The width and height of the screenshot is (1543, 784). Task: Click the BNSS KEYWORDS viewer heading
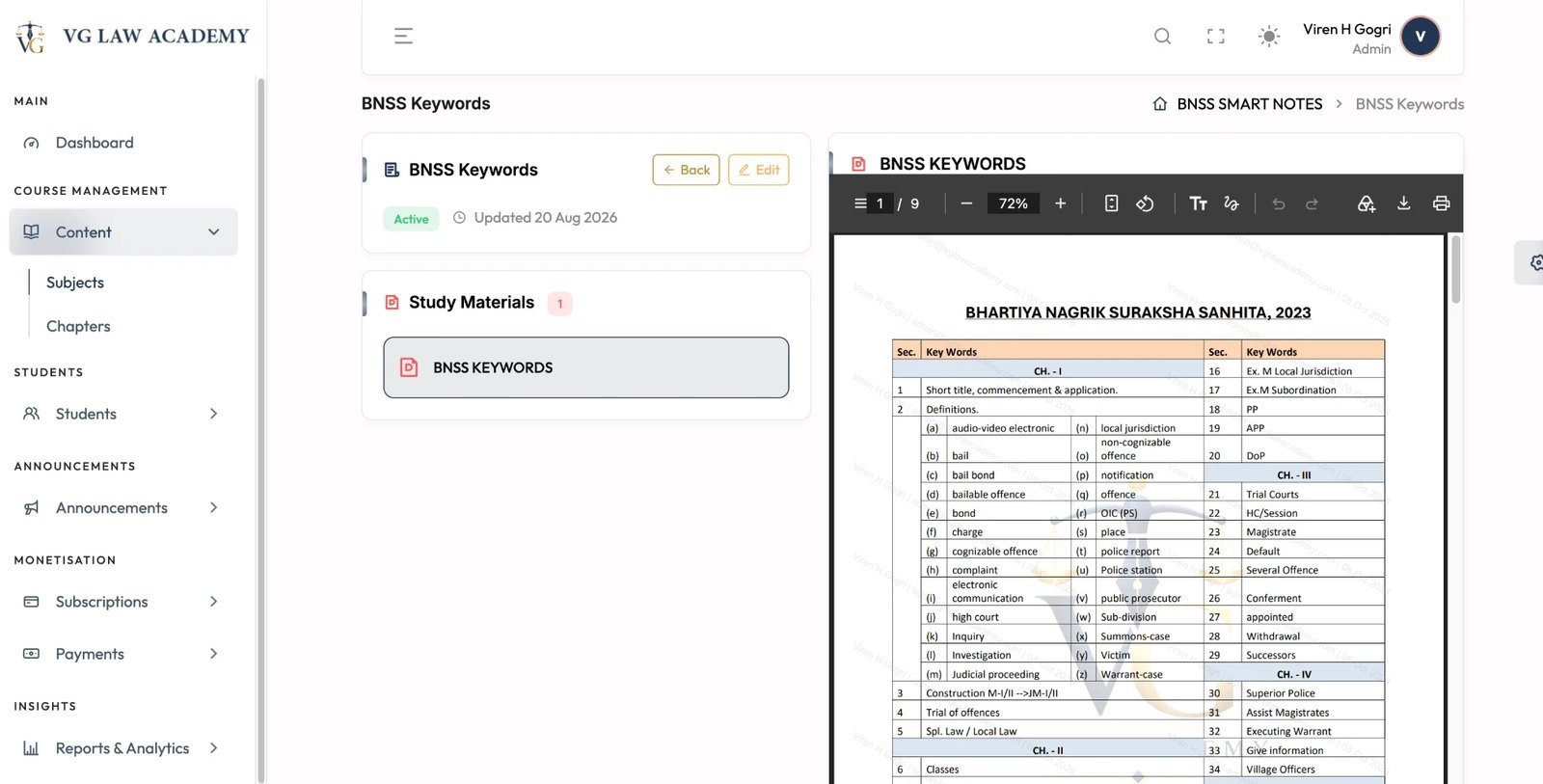pyautogui.click(x=953, y=164)
